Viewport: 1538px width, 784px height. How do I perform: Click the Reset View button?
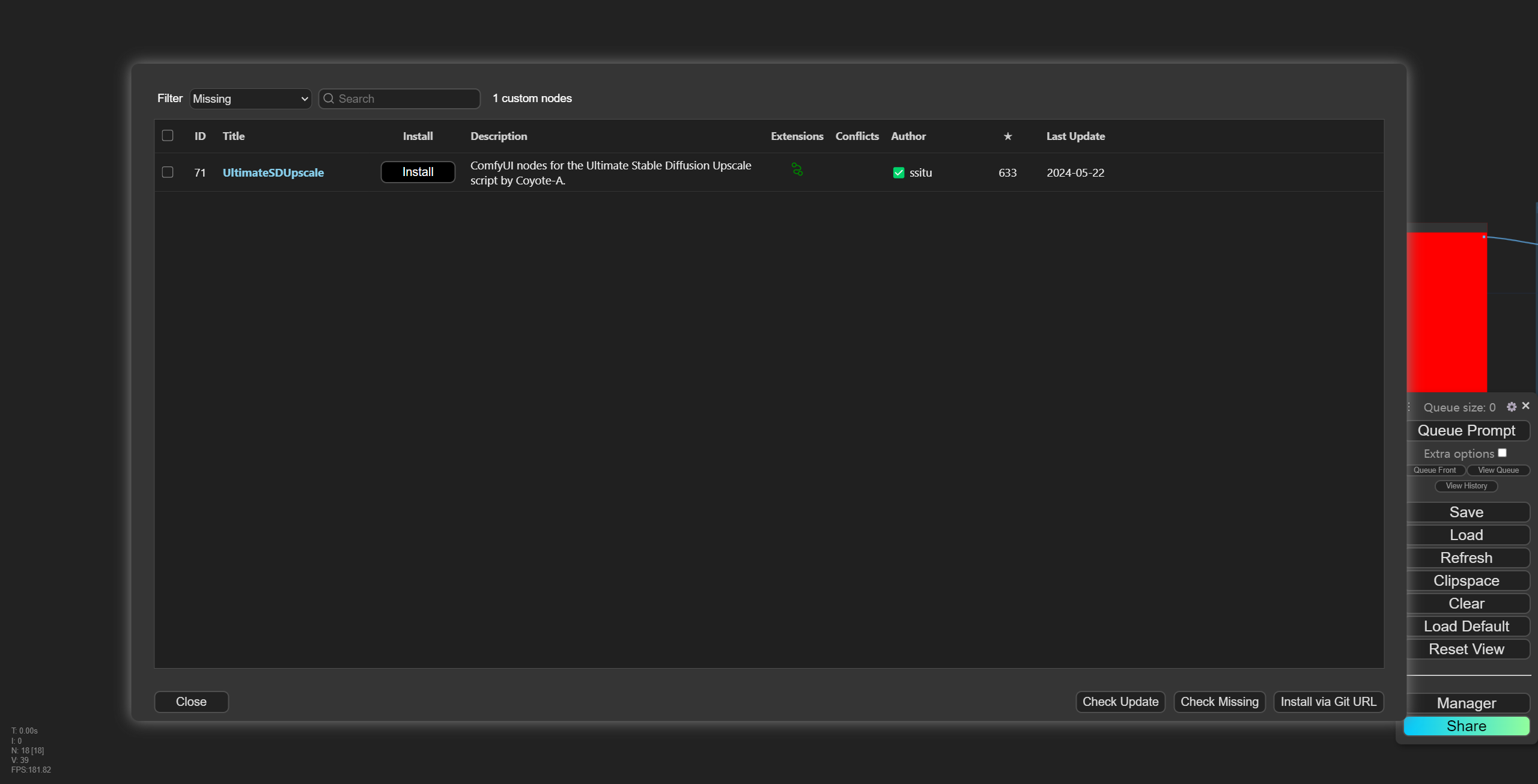click(1467, 649)
